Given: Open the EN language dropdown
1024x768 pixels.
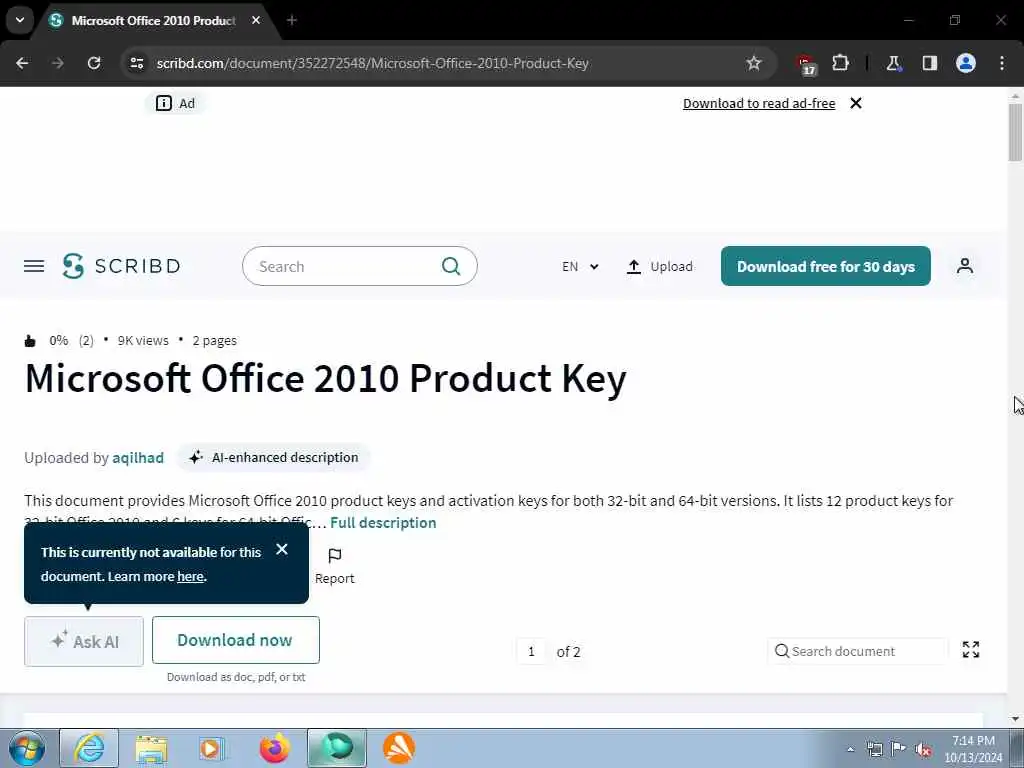Looking at the screenshot, I should pyautogui.click(x=580, y=266).
